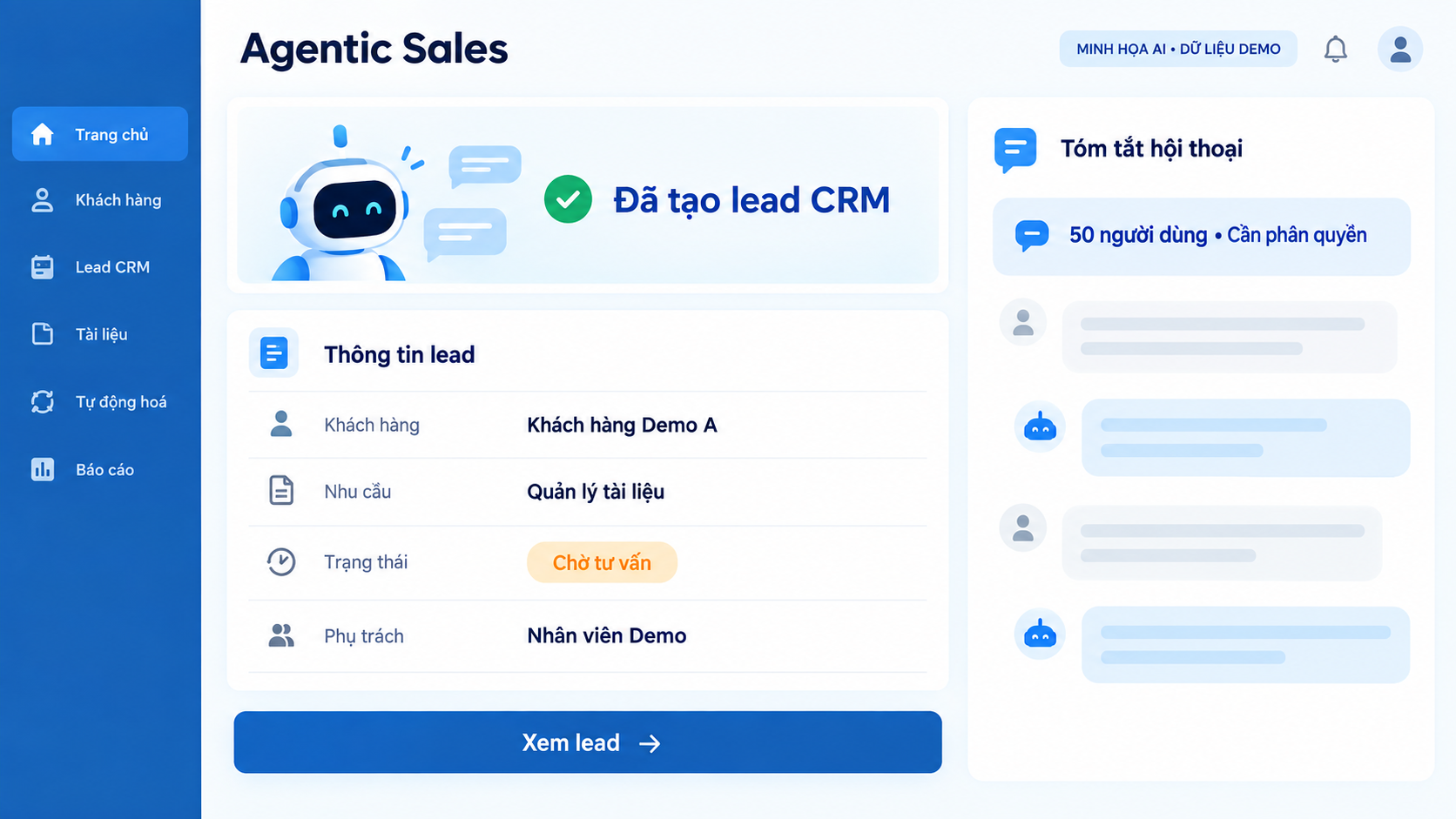Go to Khách hàng in sidebar
This screenshot has width=1456, height=819.
(x=100, y=200)
